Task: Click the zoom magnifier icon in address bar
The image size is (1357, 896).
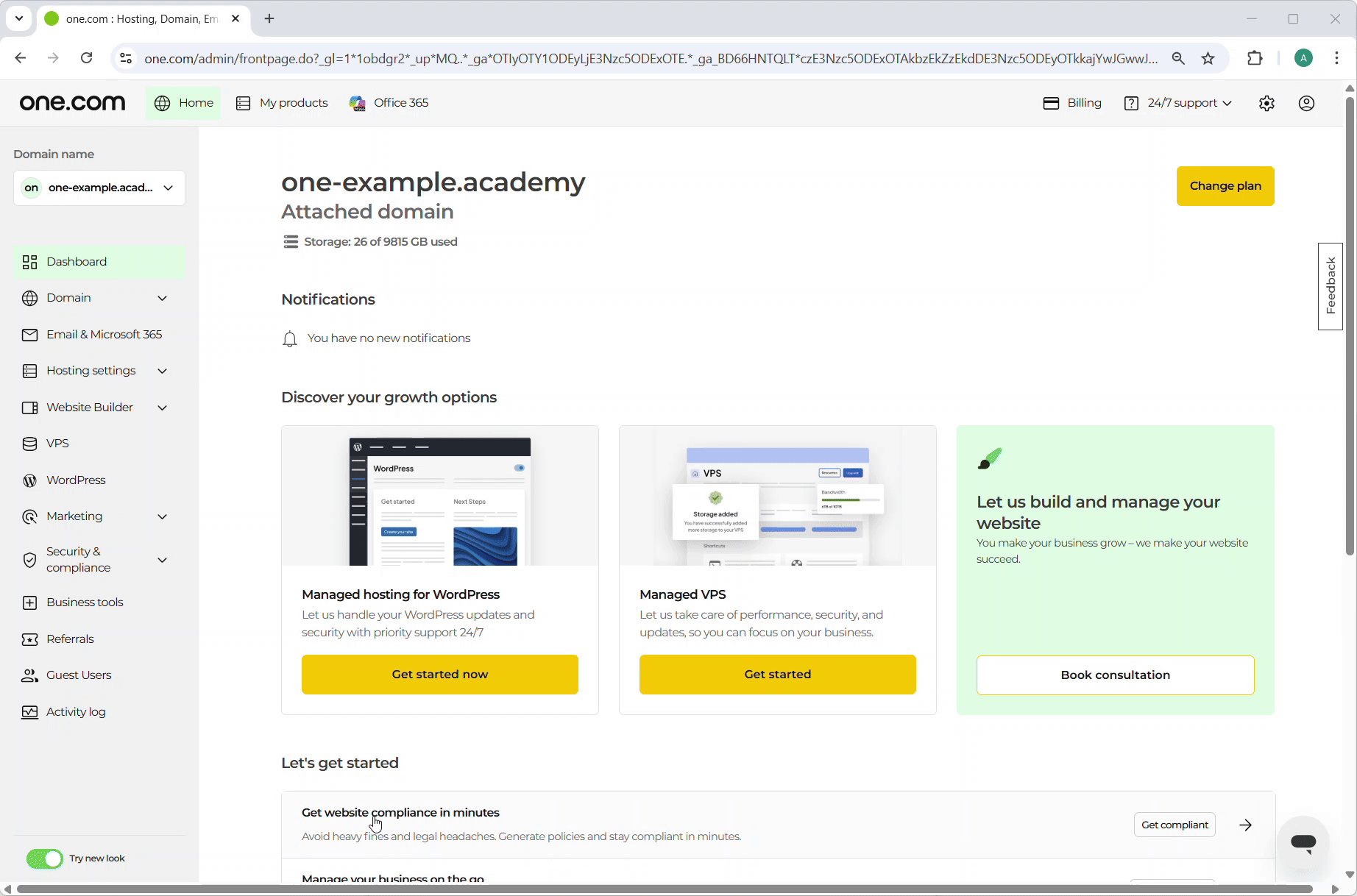Action: pyautogui.click(x=1178, y=58)
